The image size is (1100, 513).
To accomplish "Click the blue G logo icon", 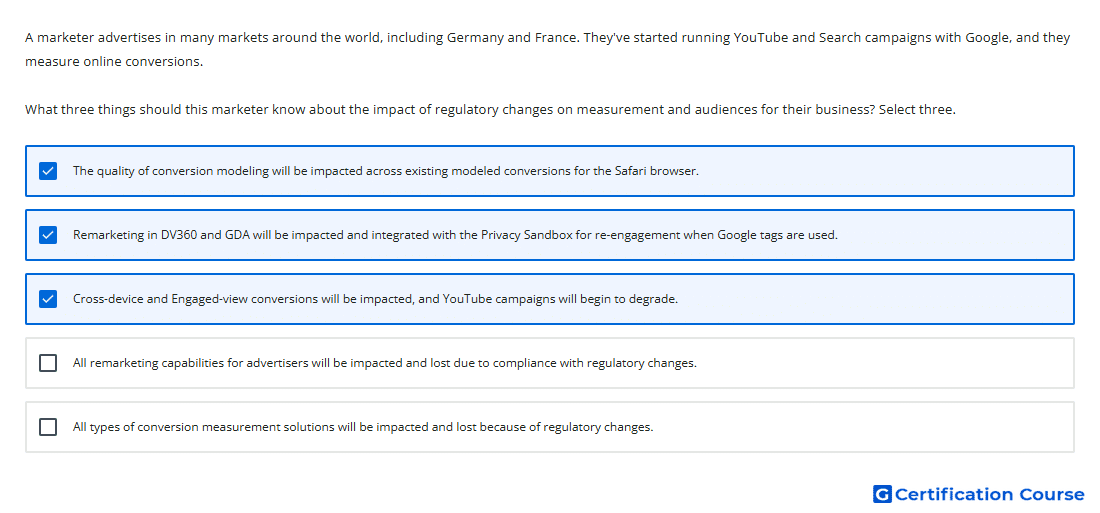I will click(881, 494).
